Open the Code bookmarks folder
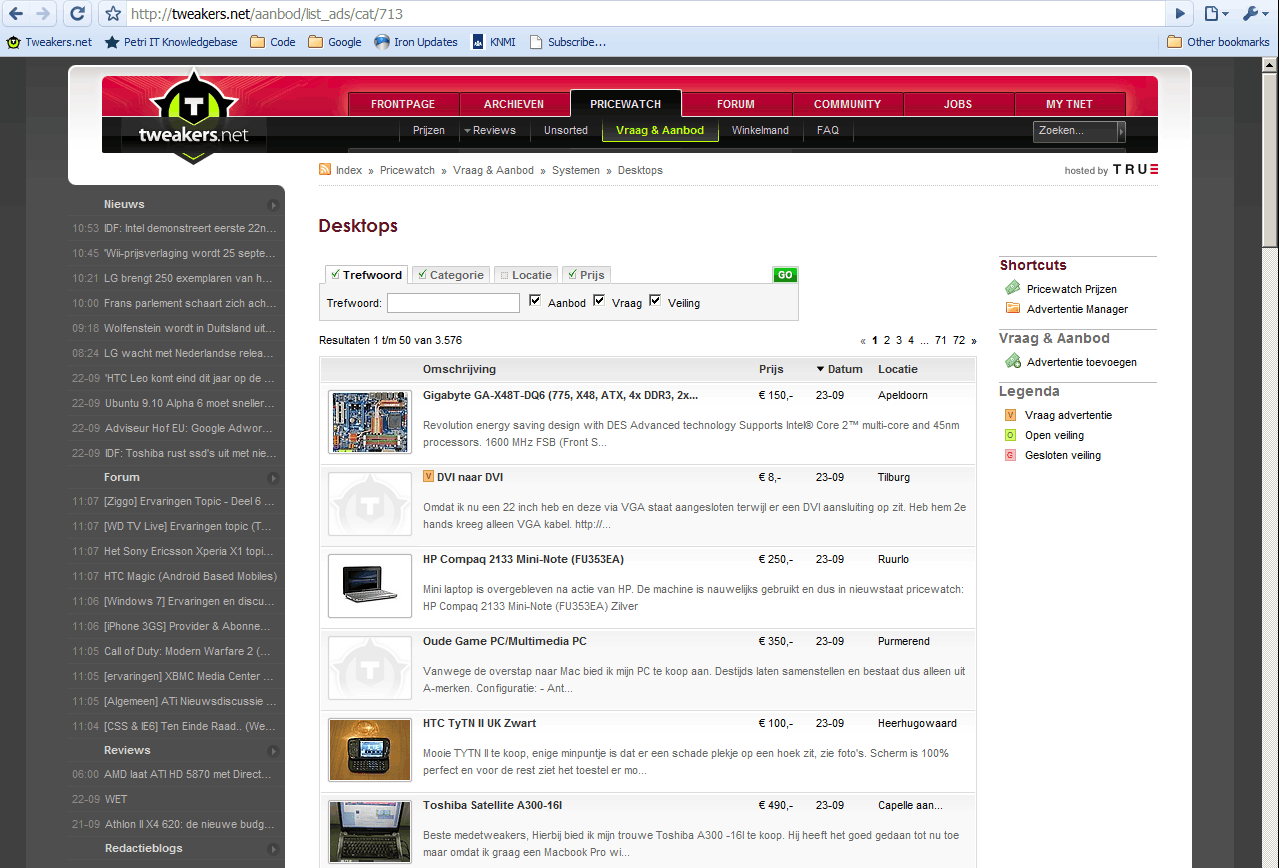Viewport: 1279px width, 868px height. point(273,42)
